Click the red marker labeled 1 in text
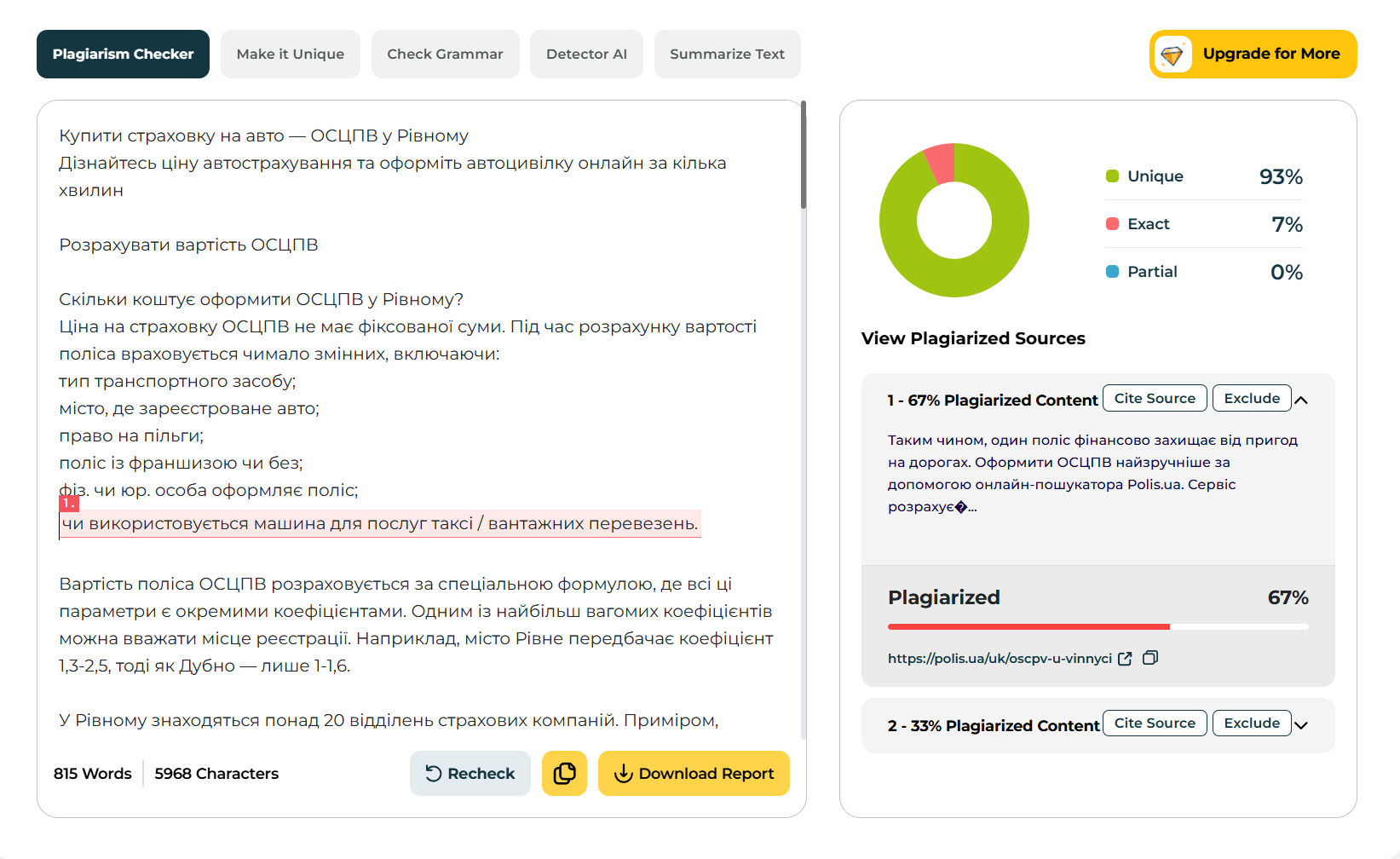1400x859 pixels. (x=68, y=504)
